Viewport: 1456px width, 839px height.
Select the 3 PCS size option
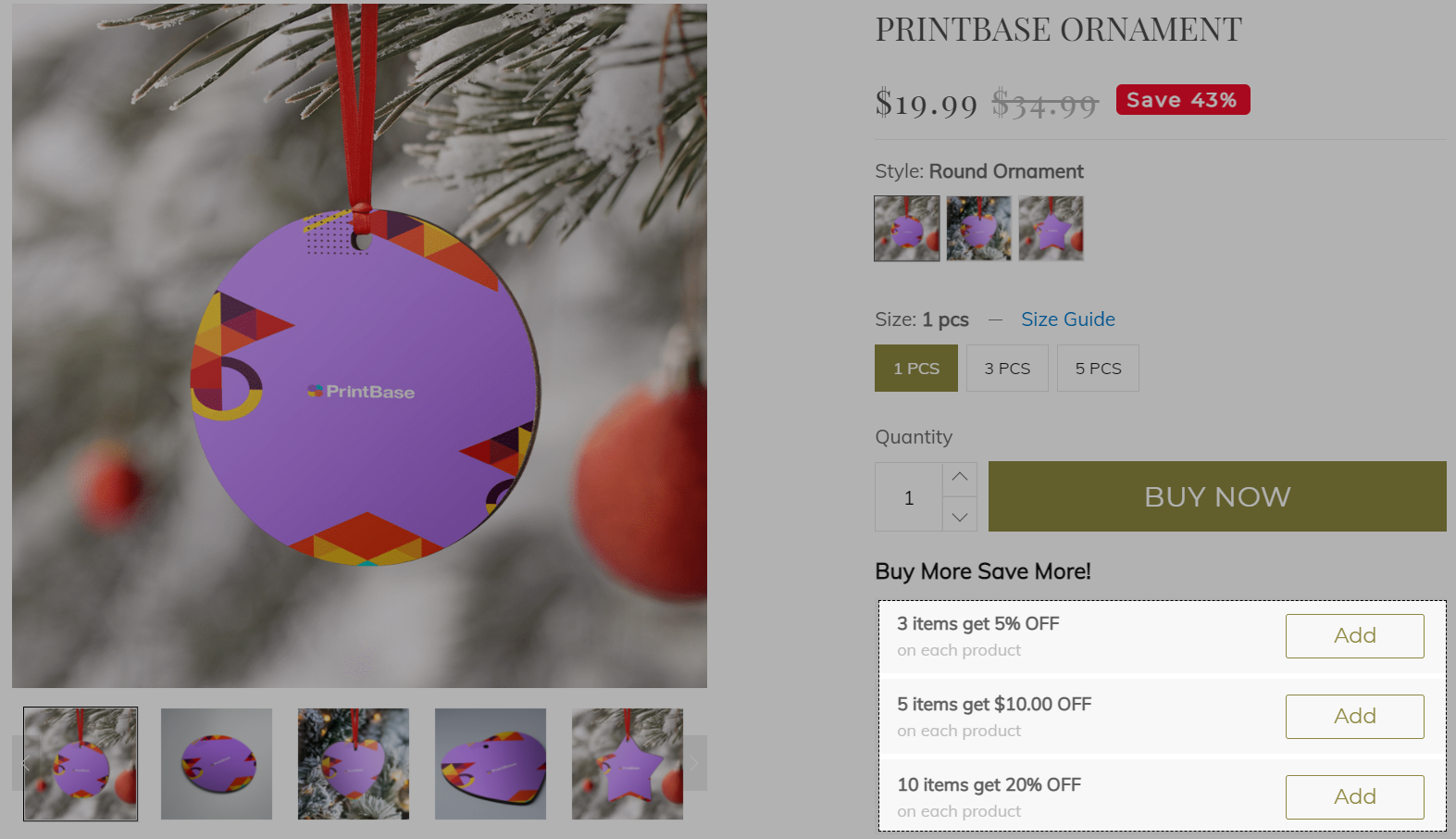click(1007, 369)
